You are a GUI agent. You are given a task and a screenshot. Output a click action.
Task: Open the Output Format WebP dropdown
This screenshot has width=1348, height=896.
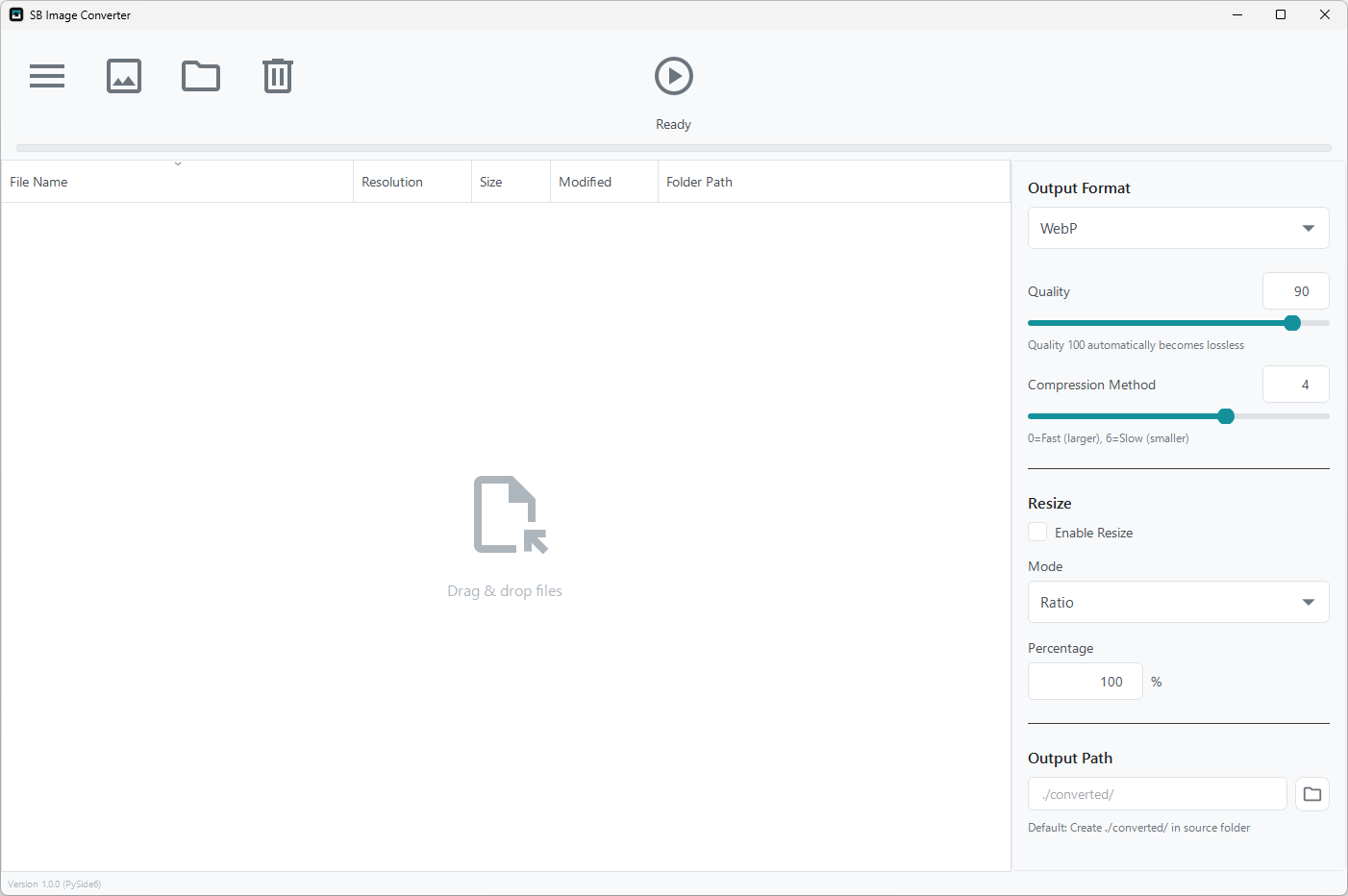click(x=1179, y=228)
